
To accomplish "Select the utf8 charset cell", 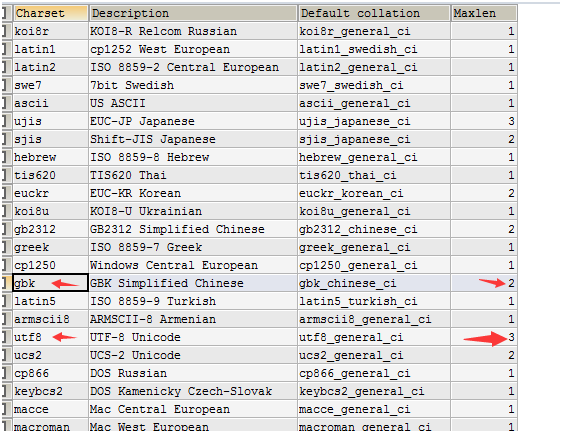I will tap(51, 337).
